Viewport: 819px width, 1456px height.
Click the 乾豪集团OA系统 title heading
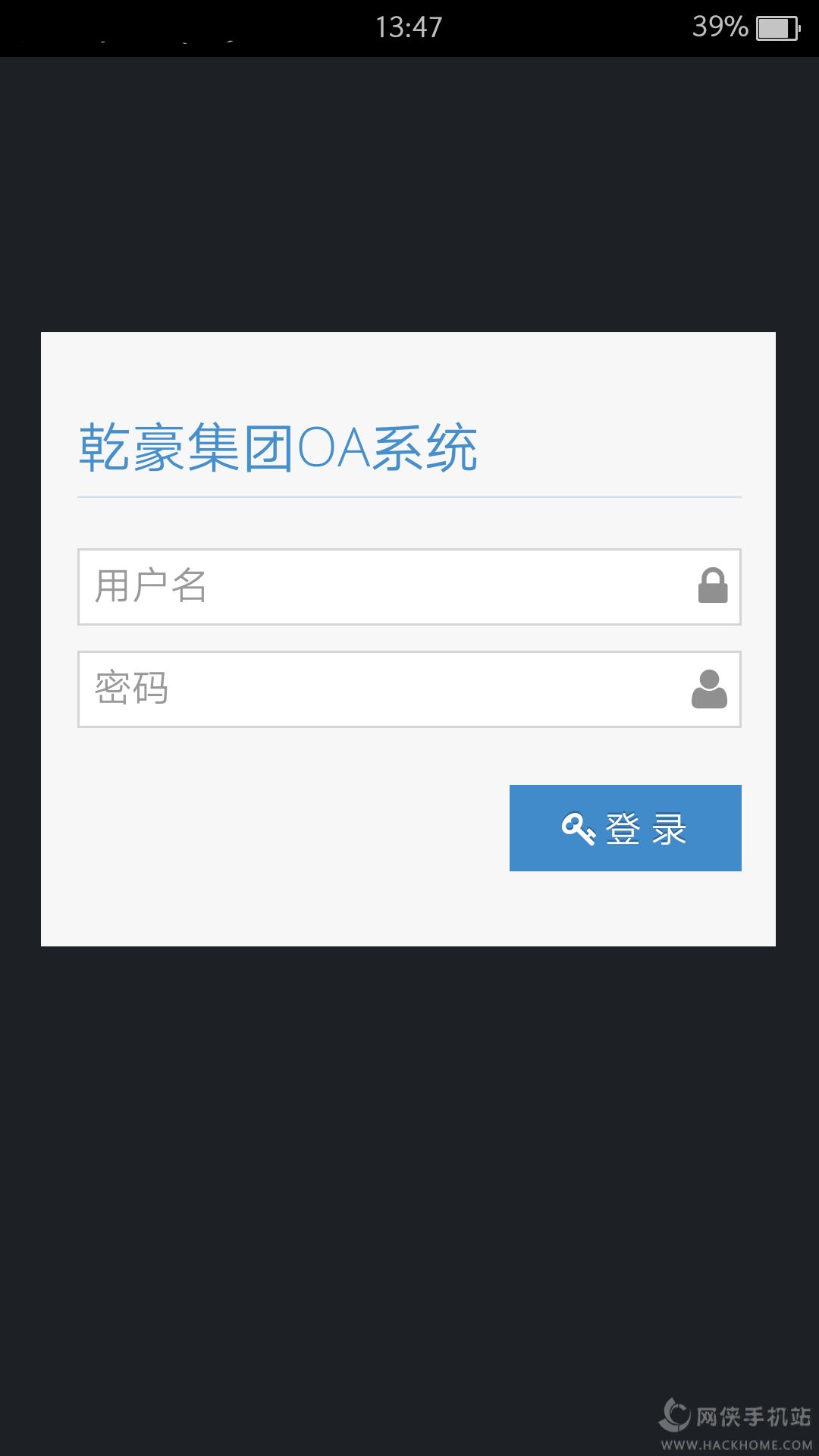click(278, 448)
